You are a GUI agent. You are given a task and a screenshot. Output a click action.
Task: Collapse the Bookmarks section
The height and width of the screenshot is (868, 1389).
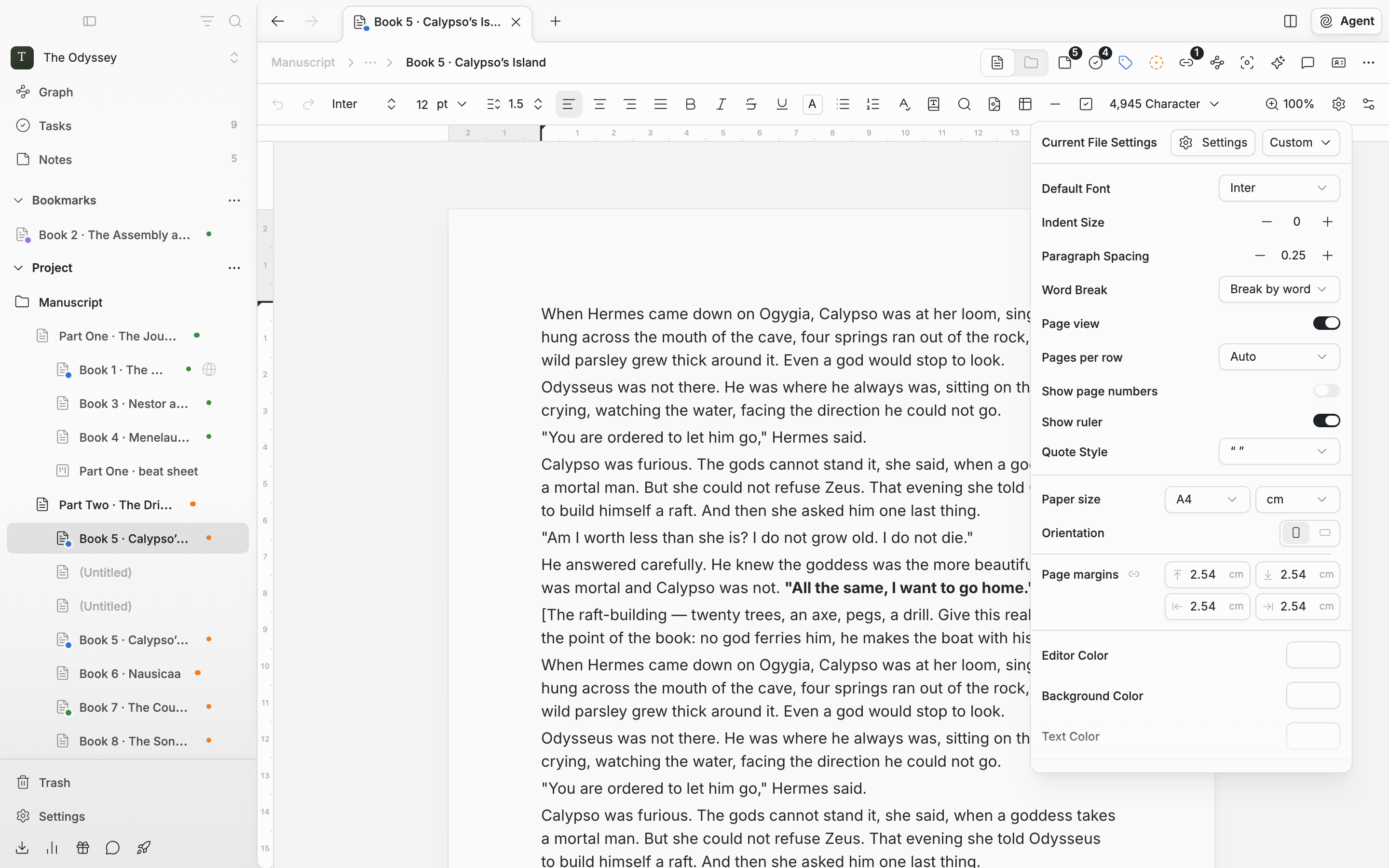click(18, 200)
